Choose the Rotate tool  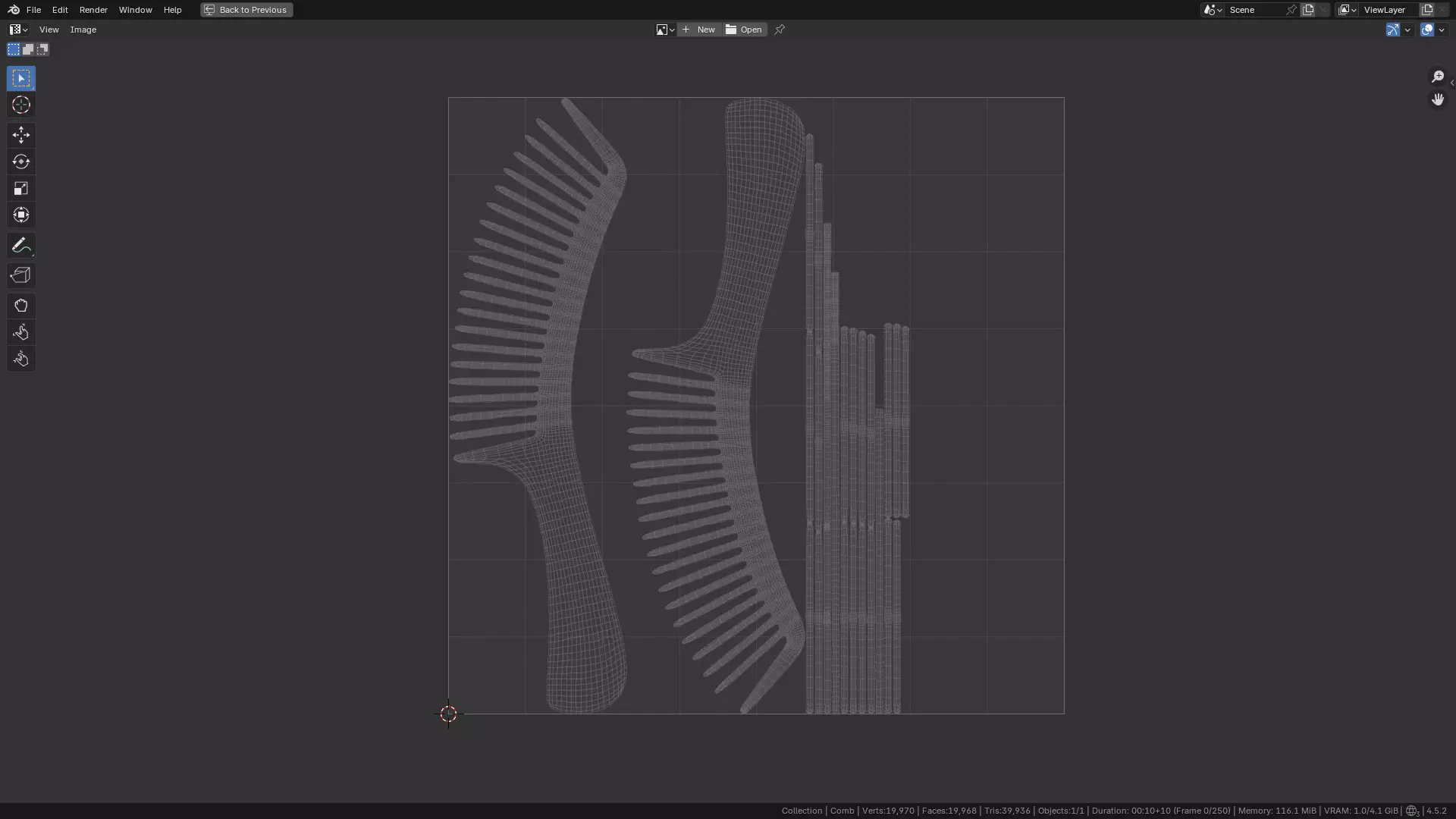pyautogui.click(x=21, y=162)
